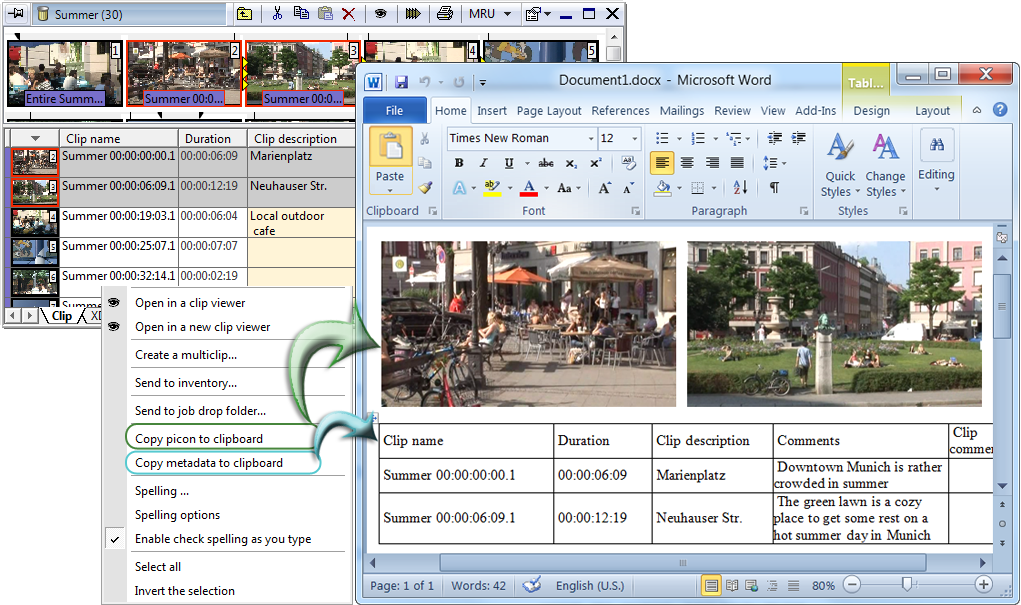Viewport: 1021px width, 605px height.
Task: Click the Subscript icon
Action: 571,163
